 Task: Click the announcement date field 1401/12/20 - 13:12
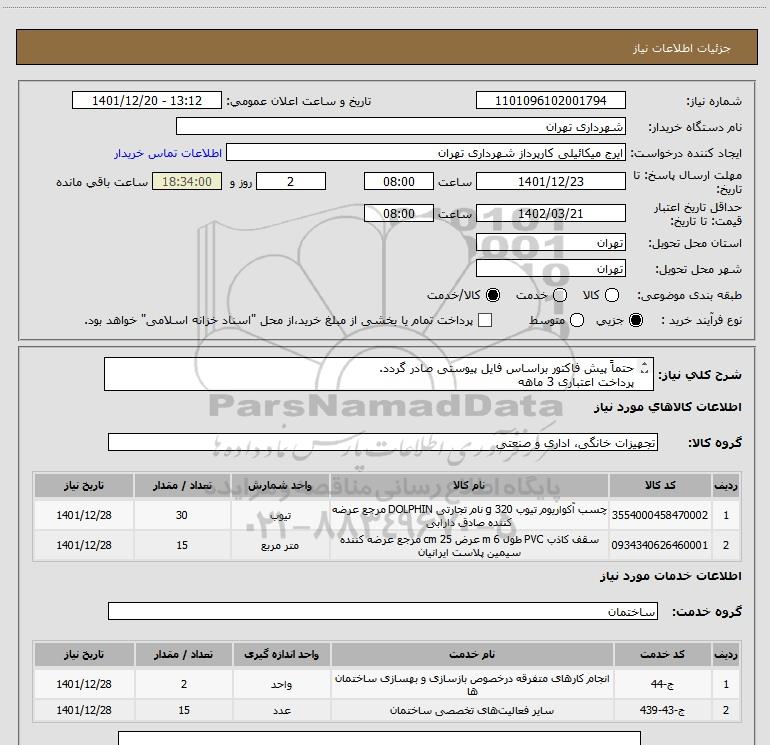coord(147,100)
